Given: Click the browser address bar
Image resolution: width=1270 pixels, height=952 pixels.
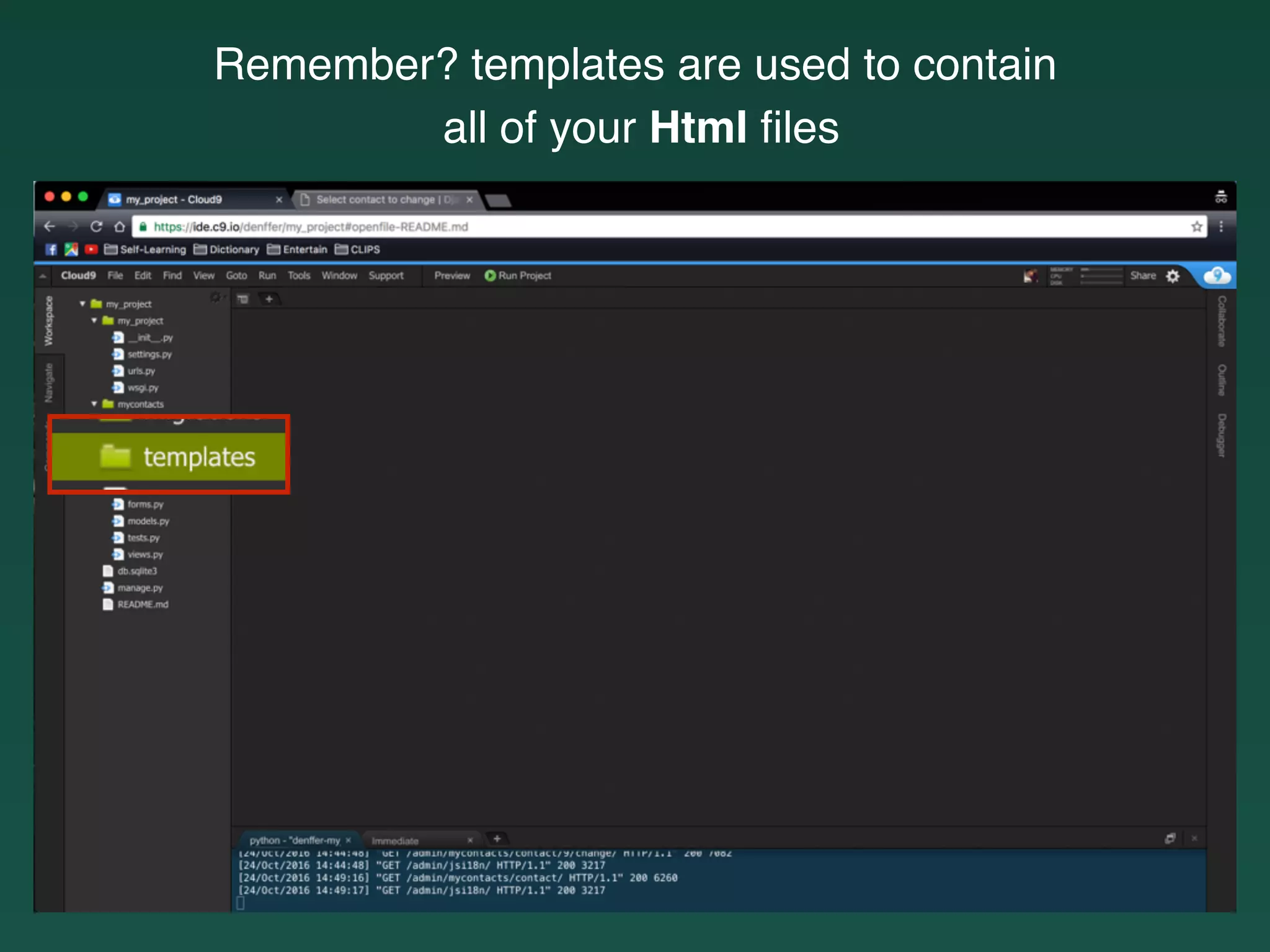Looking at the screenshot, I should (x=620, y=227).
